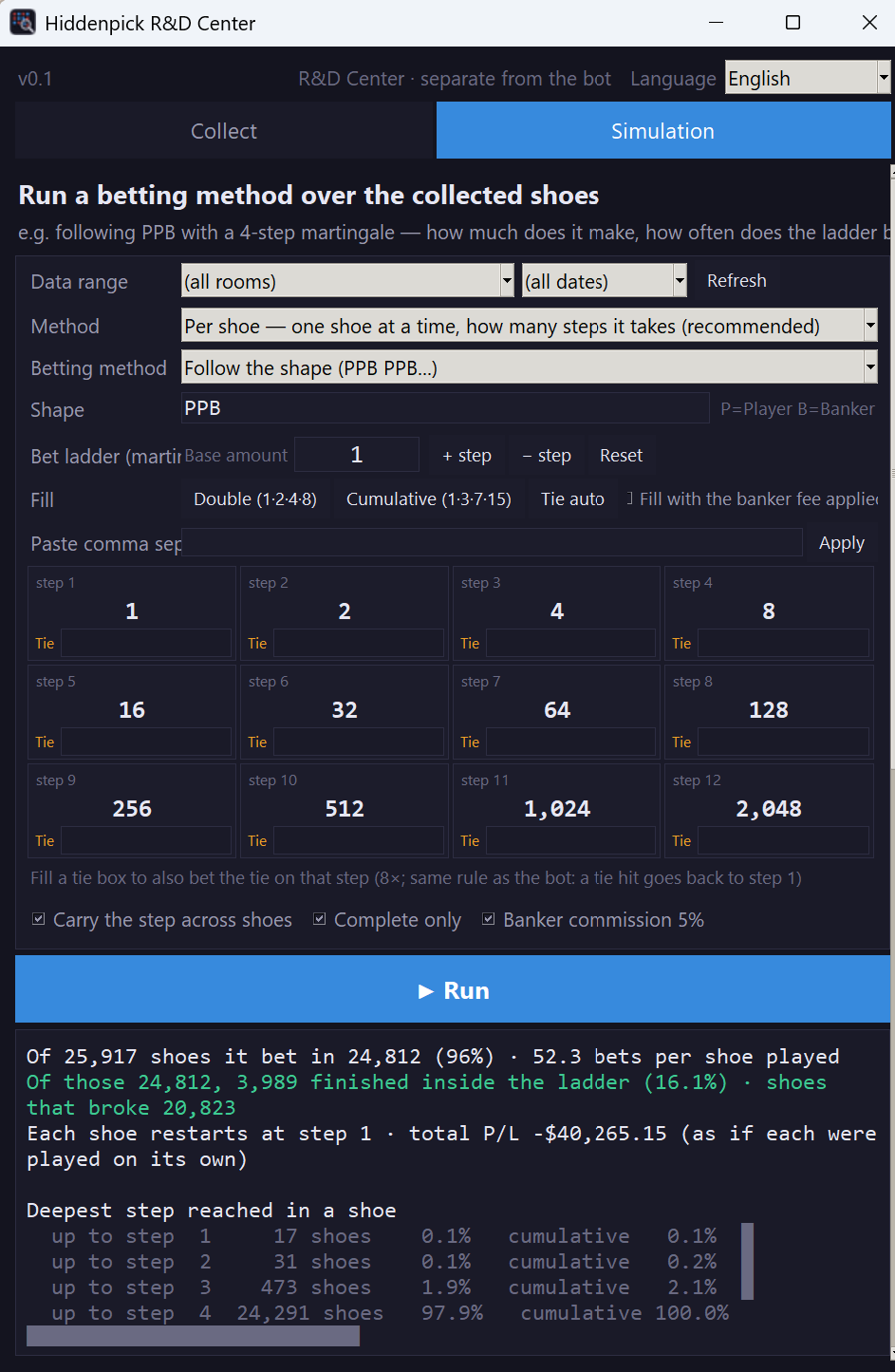Open the Language dropdown
Image resolution: width=895 pixels, height=1372 pixels.
click(x=808, y=78)
